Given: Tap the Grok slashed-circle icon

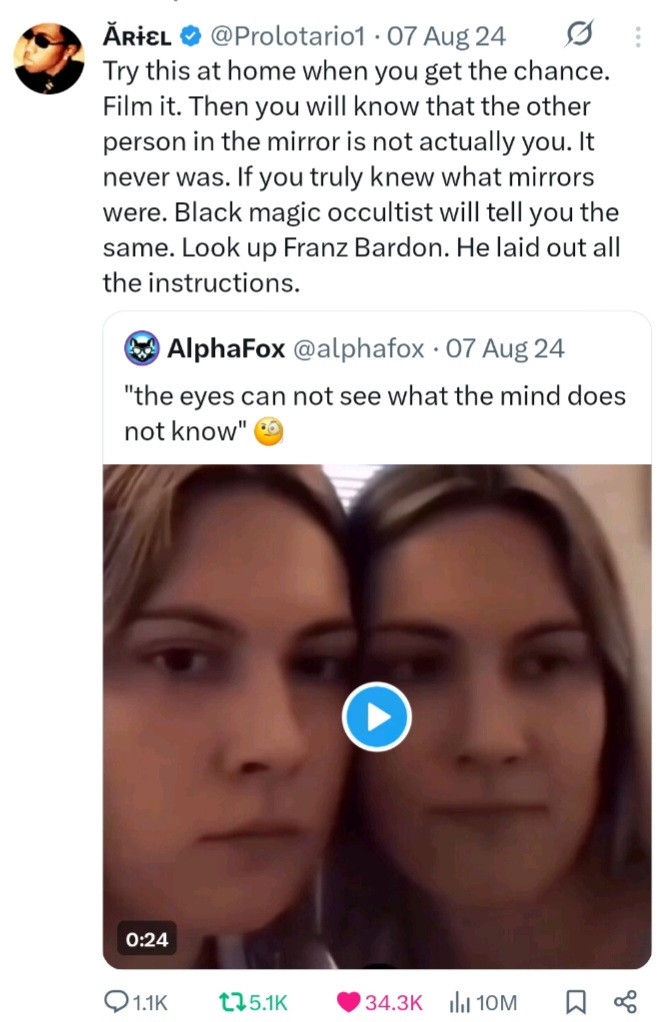Looking at the screenshot, I should coord(578,33).
